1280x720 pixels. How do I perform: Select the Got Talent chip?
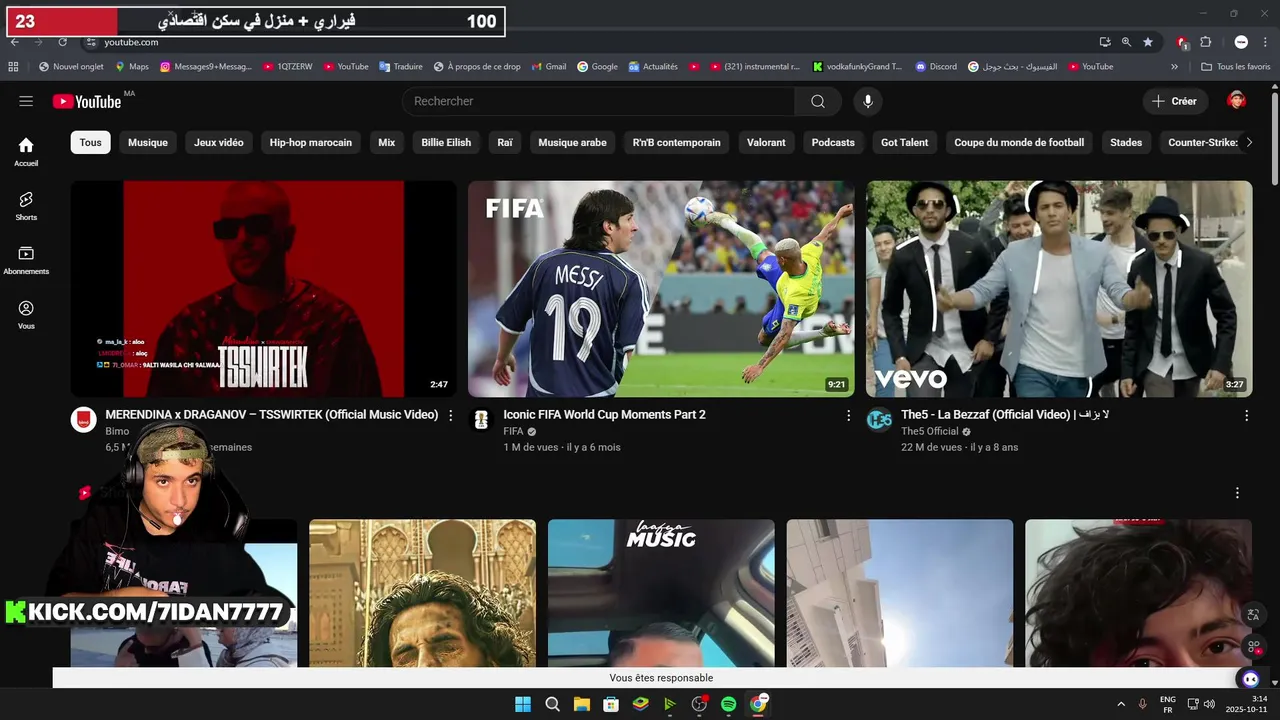[x=905, y=142]
